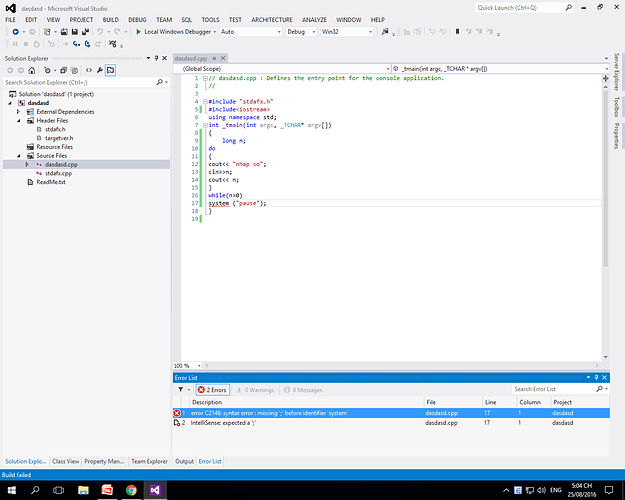Click the View Code icon in Solution Explorer
Viewport: 625px width, 500px height.
coord(88,71)
